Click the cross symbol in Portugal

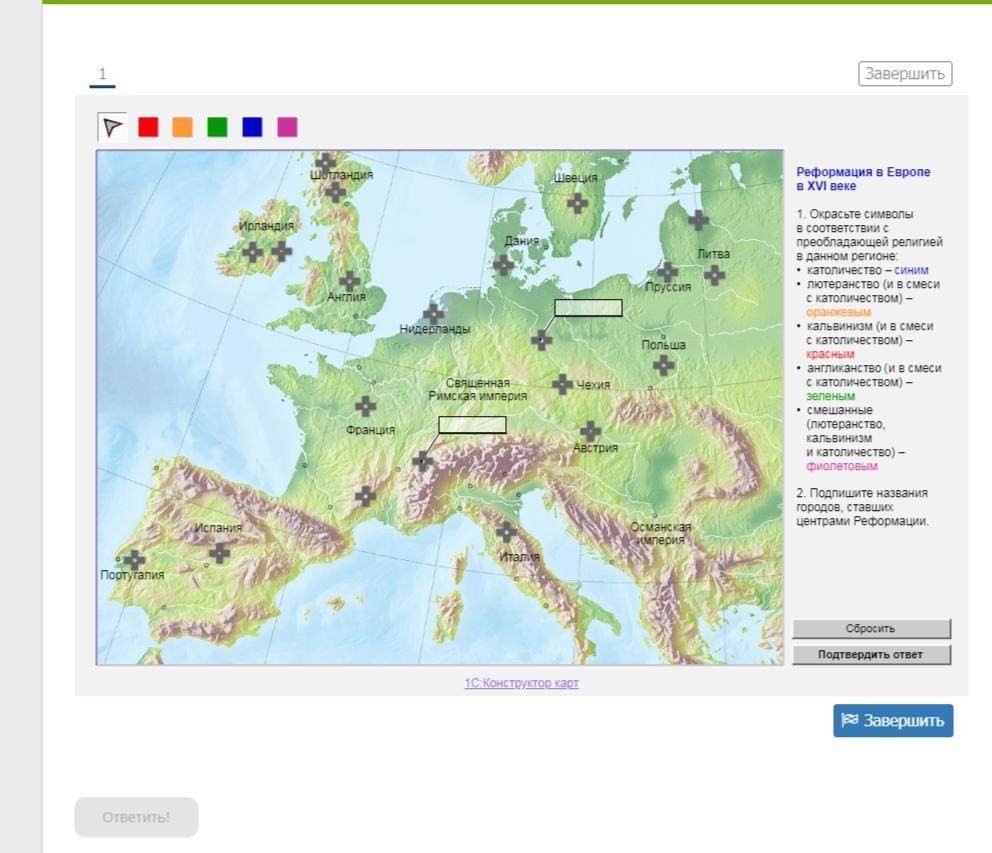(x=133, y=561)
